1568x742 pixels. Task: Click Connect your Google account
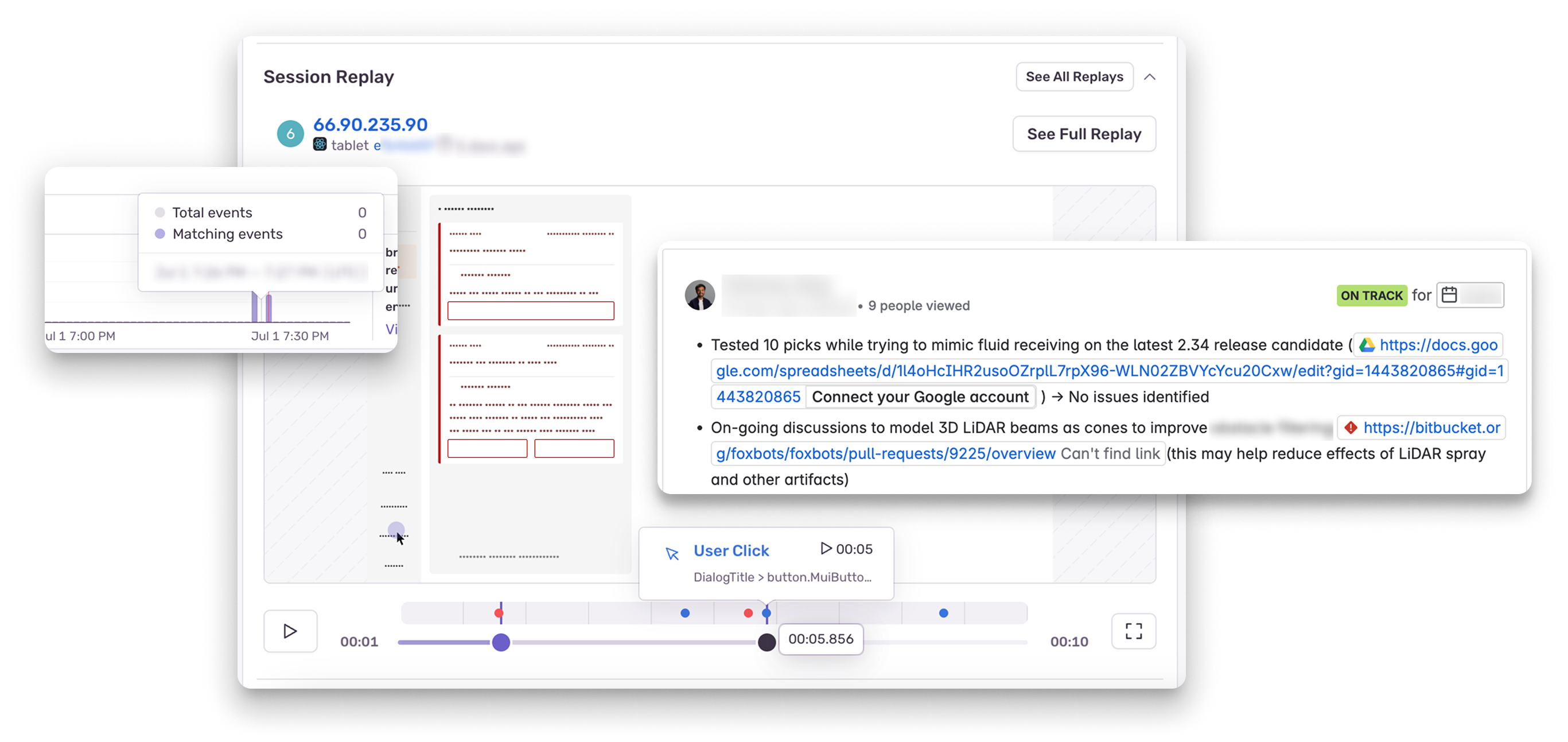click(920, 397)
